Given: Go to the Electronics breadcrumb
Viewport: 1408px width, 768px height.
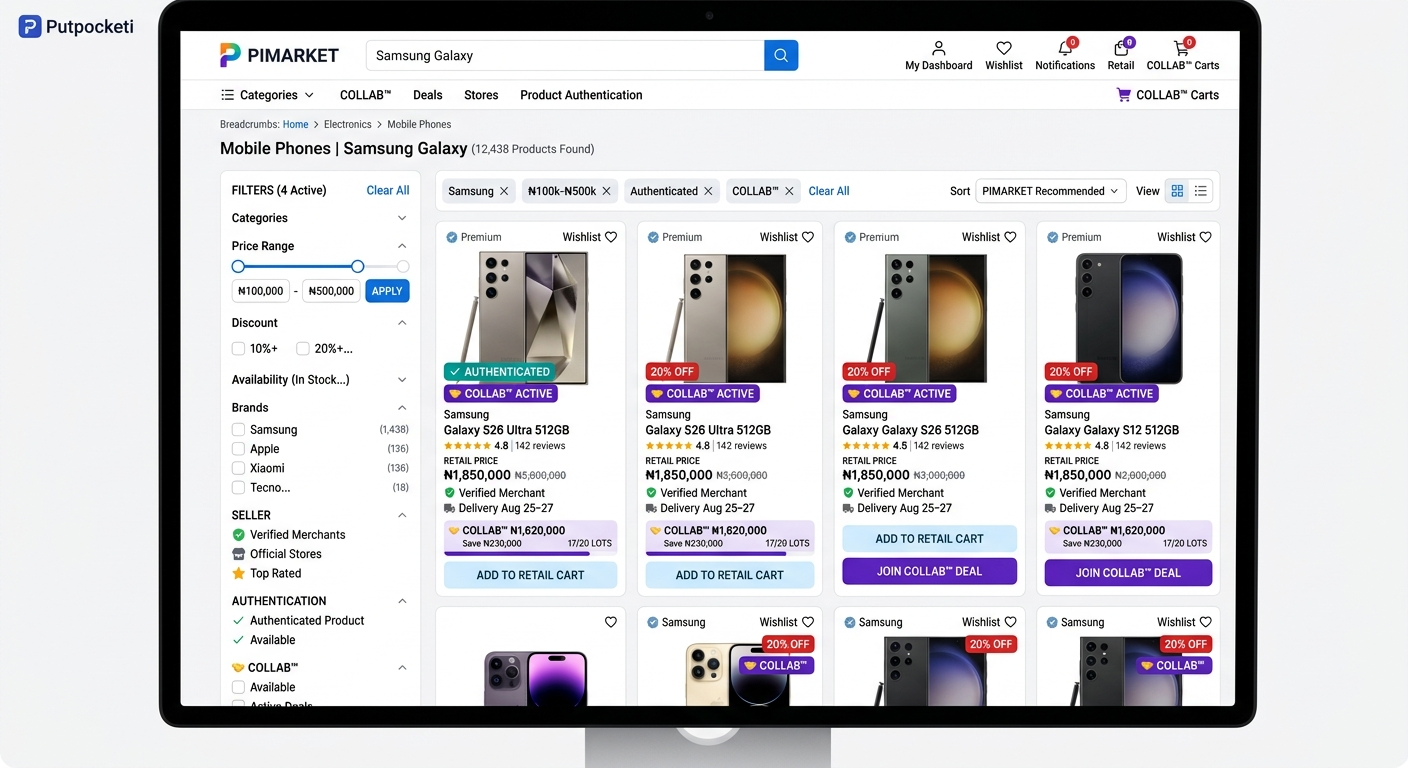Looking at the screenshot, I should pyautogui.click(x=347, y=125).
